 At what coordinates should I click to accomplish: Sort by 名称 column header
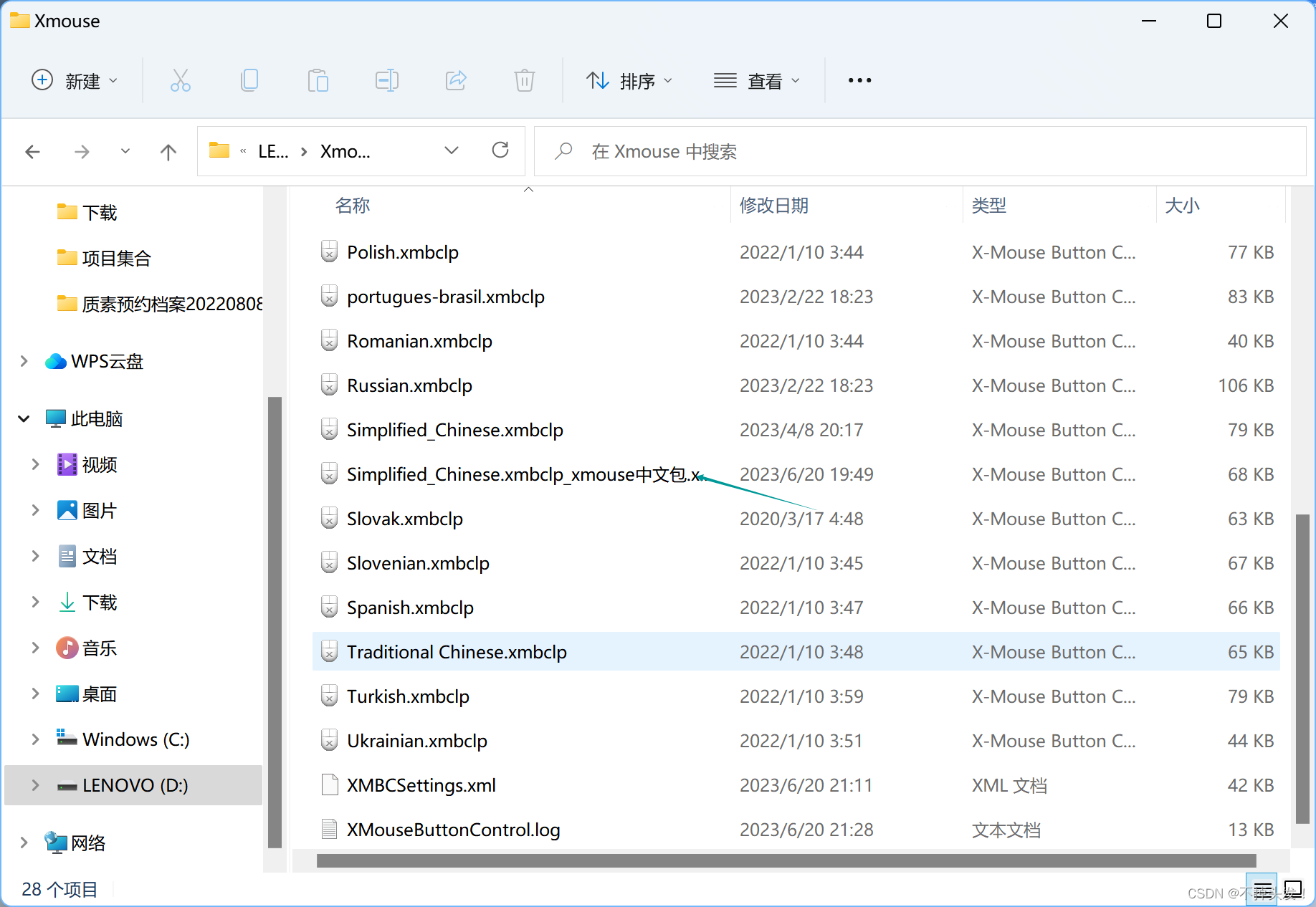353,206
